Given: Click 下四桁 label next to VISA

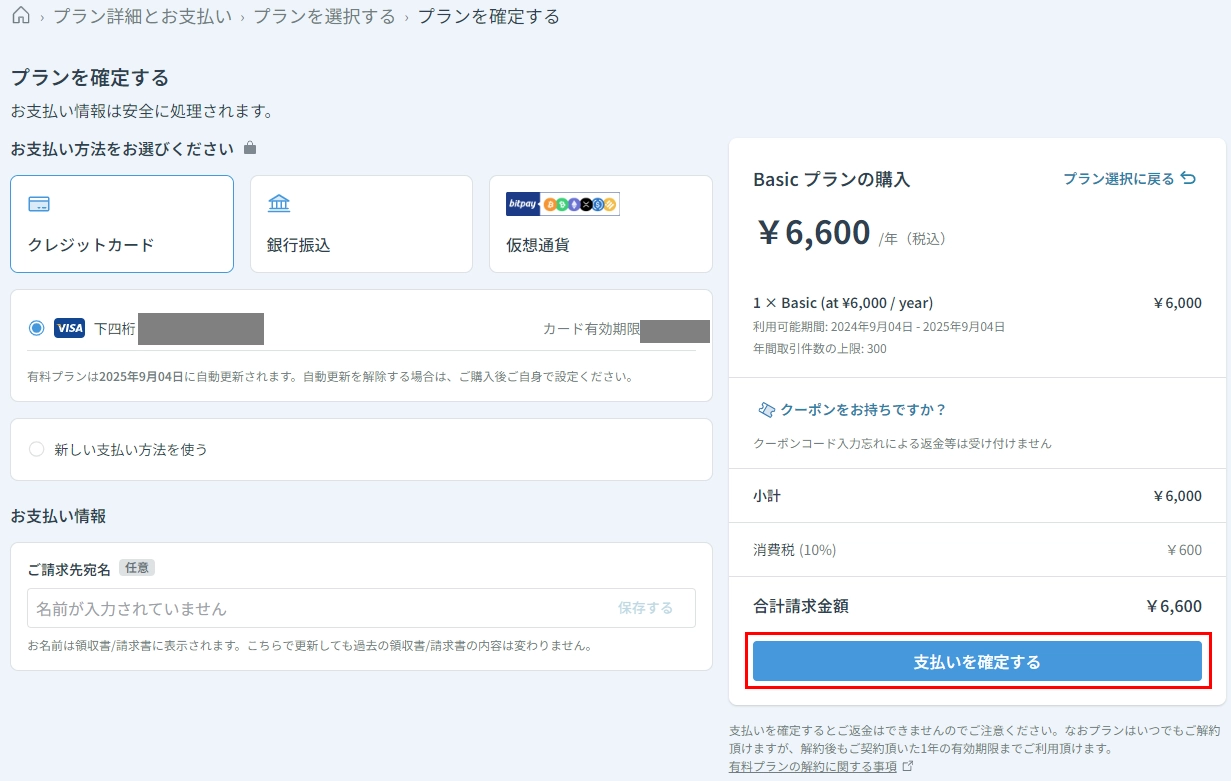Looking at the screenshot, I should tap(115, 328).
